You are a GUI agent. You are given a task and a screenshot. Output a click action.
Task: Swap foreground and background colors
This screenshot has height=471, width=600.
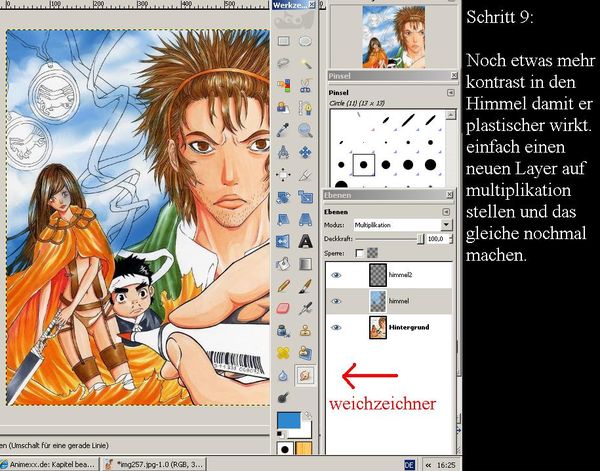click(308, 415)
